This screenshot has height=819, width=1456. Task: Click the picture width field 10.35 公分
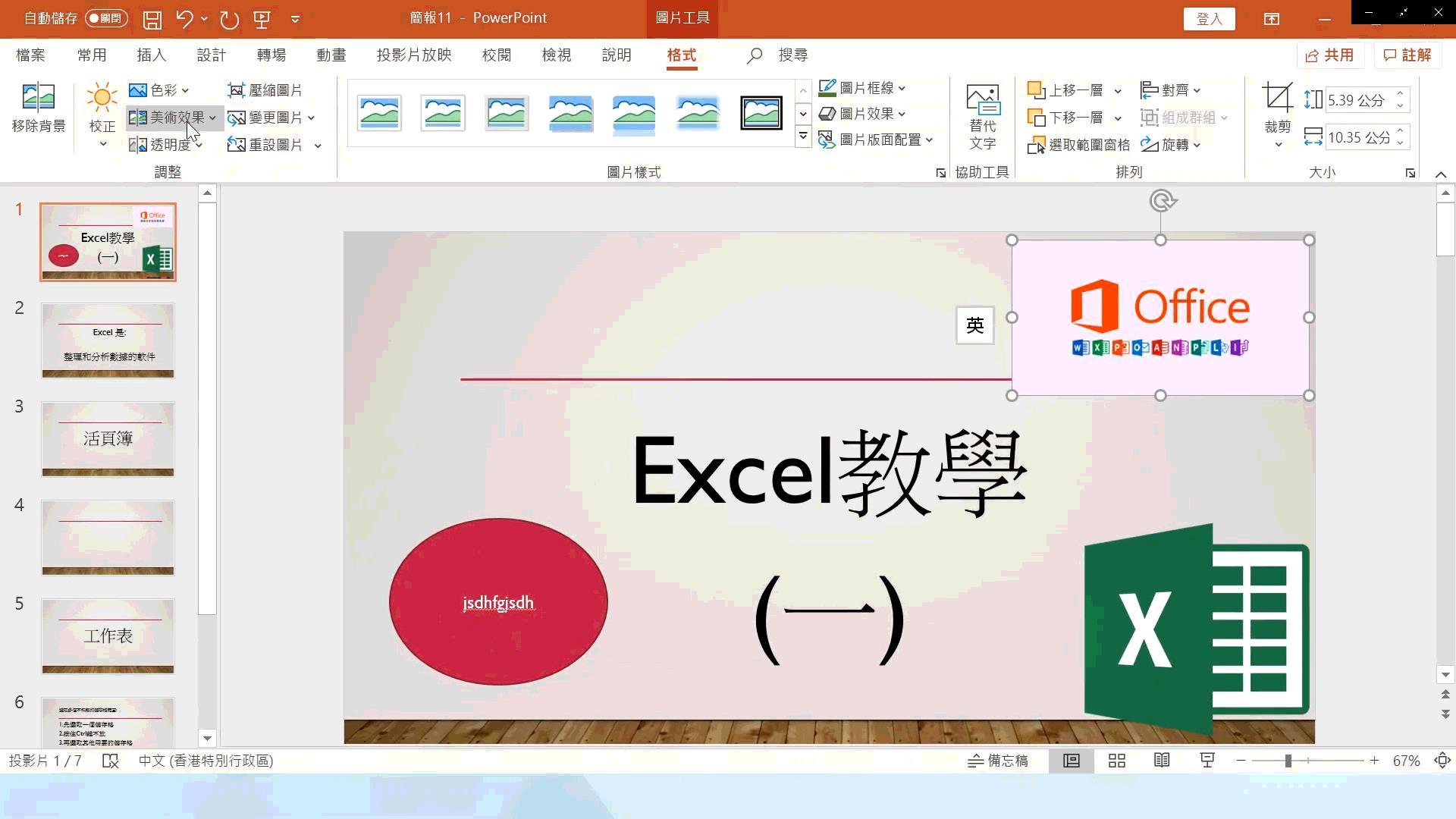pos(1359,137)
